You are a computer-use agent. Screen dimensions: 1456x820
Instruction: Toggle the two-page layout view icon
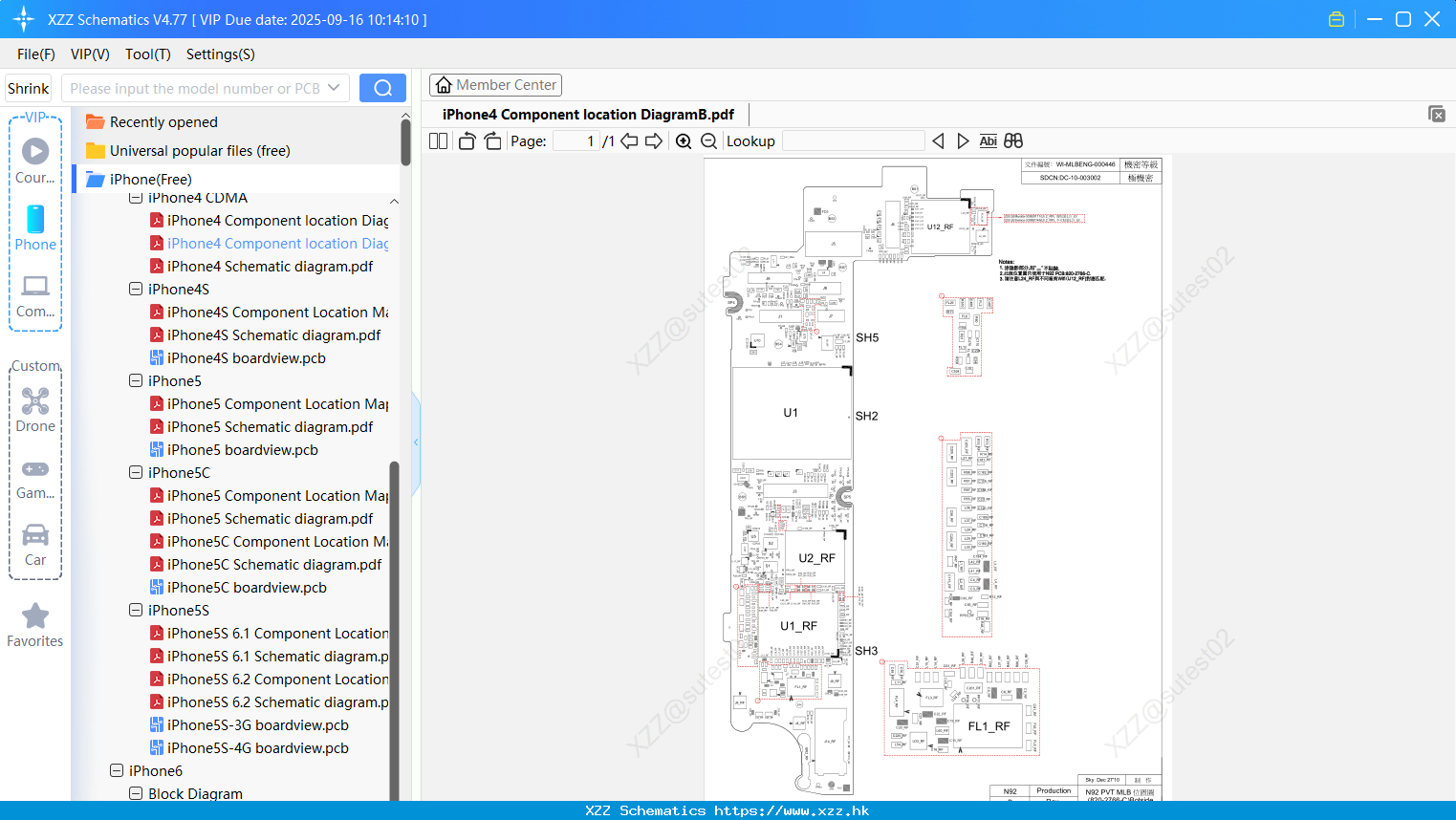click(x=438, y=141)
